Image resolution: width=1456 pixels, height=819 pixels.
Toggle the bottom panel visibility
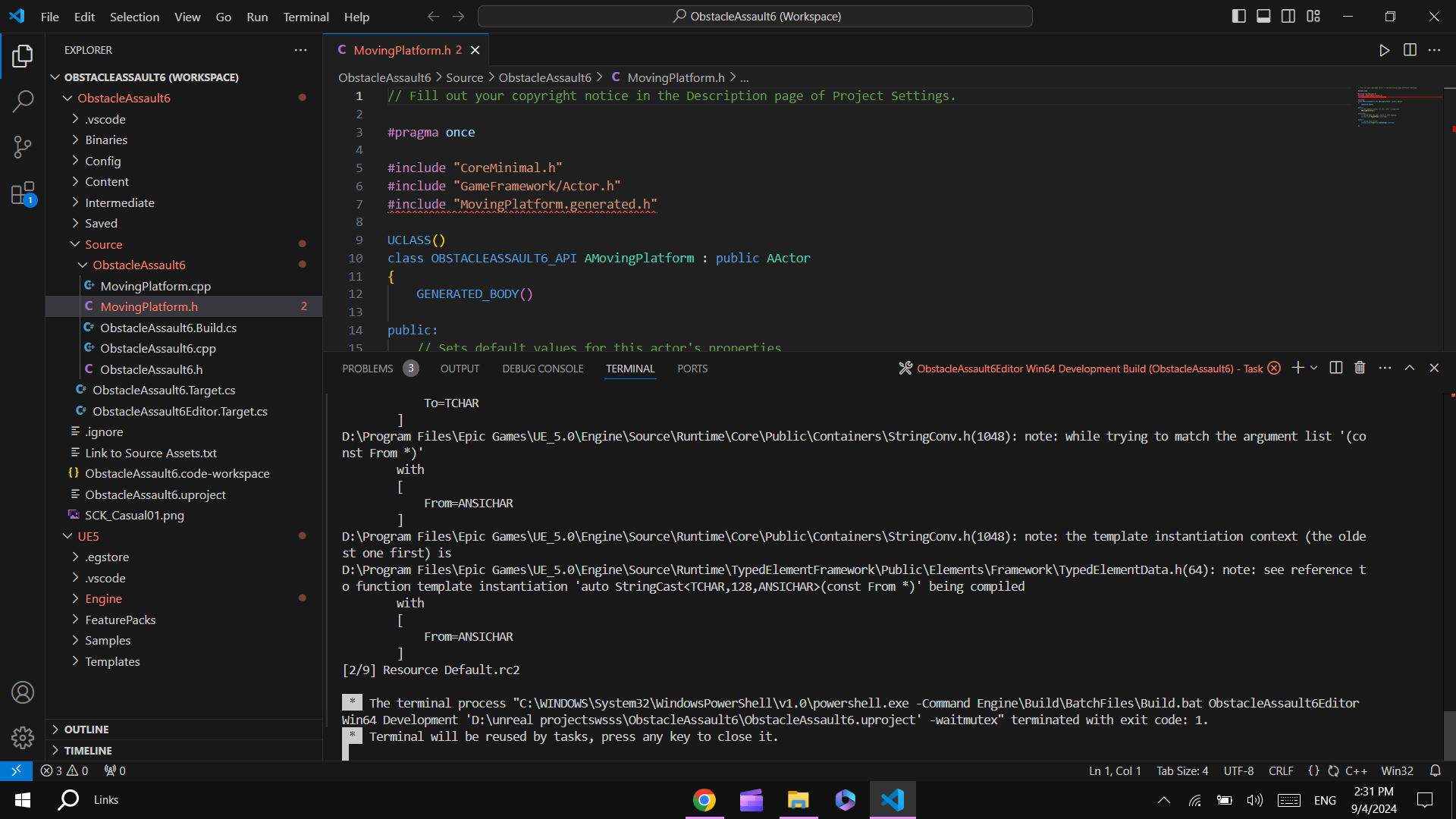tap(1263, 15)
